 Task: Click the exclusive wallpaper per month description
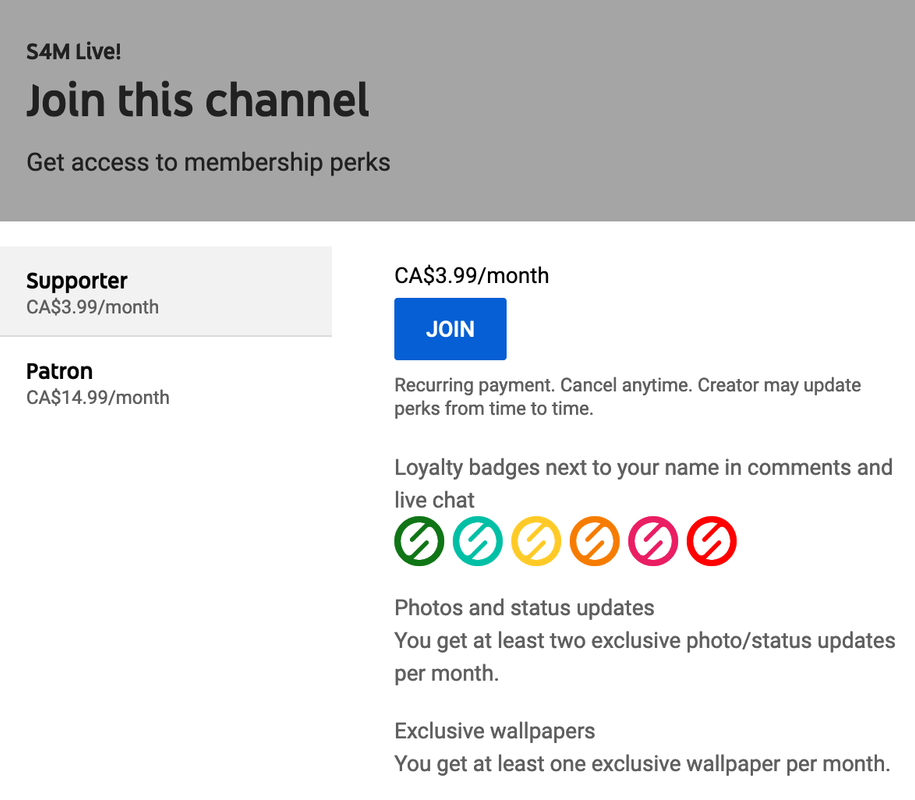point(642,763)
